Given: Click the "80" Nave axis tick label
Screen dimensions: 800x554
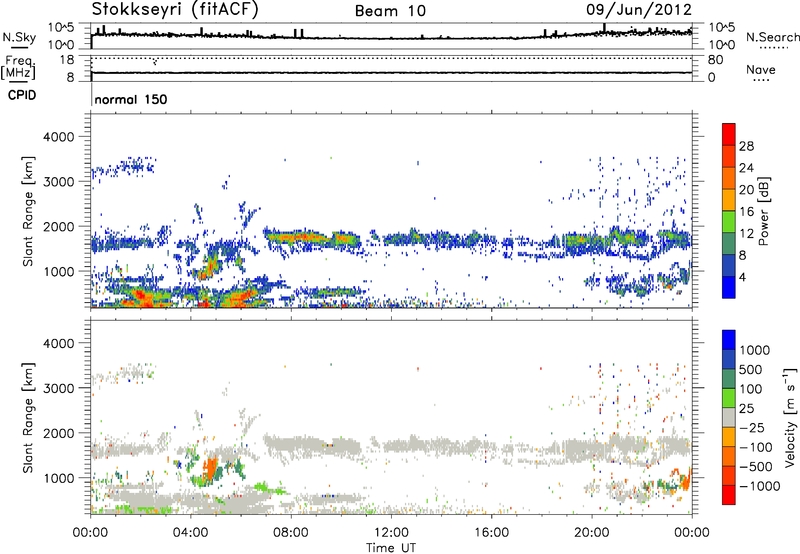Looking at the screenshot, I should click(715, 60).
